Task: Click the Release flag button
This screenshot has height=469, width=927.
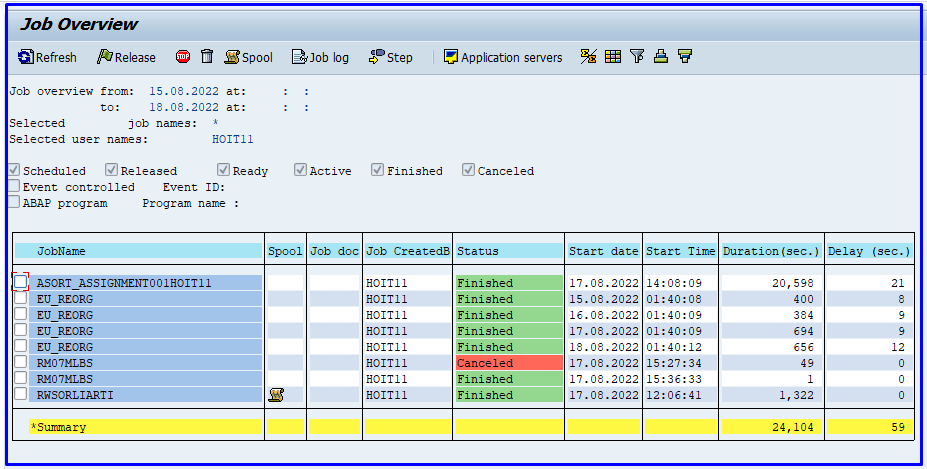Action: click(126, 57)
